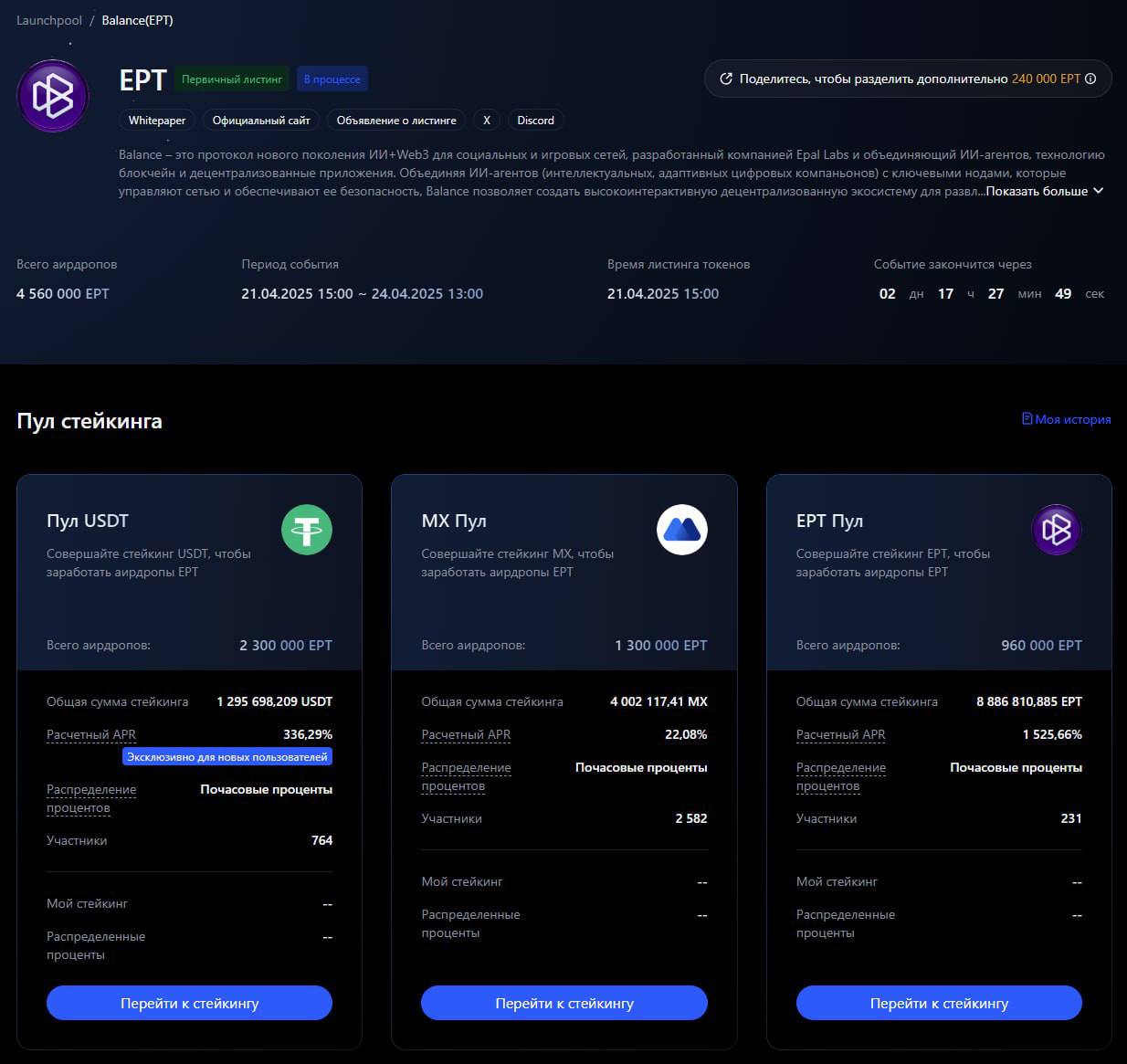The height and width of the screenshot is (1064, 1127).
Task: Click the MX Пул card title
Action: [454, 521]
